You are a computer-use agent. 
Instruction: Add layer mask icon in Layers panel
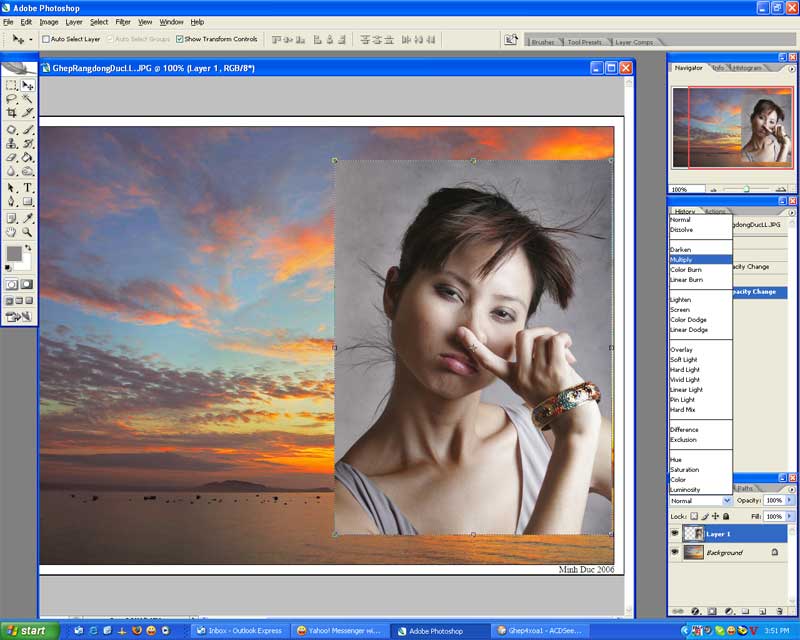[712, 611]
